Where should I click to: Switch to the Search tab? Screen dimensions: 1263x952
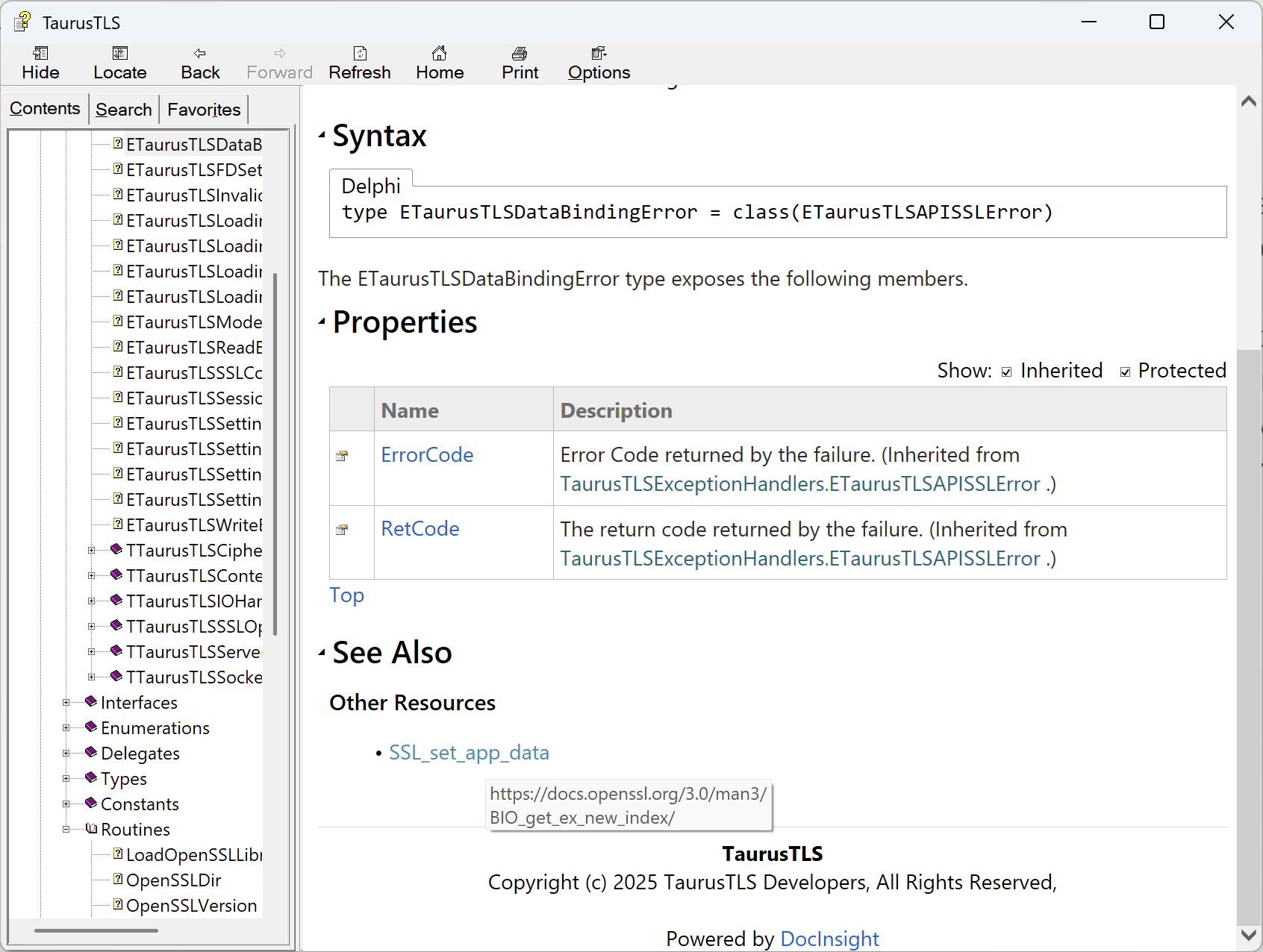click(124, 110)
